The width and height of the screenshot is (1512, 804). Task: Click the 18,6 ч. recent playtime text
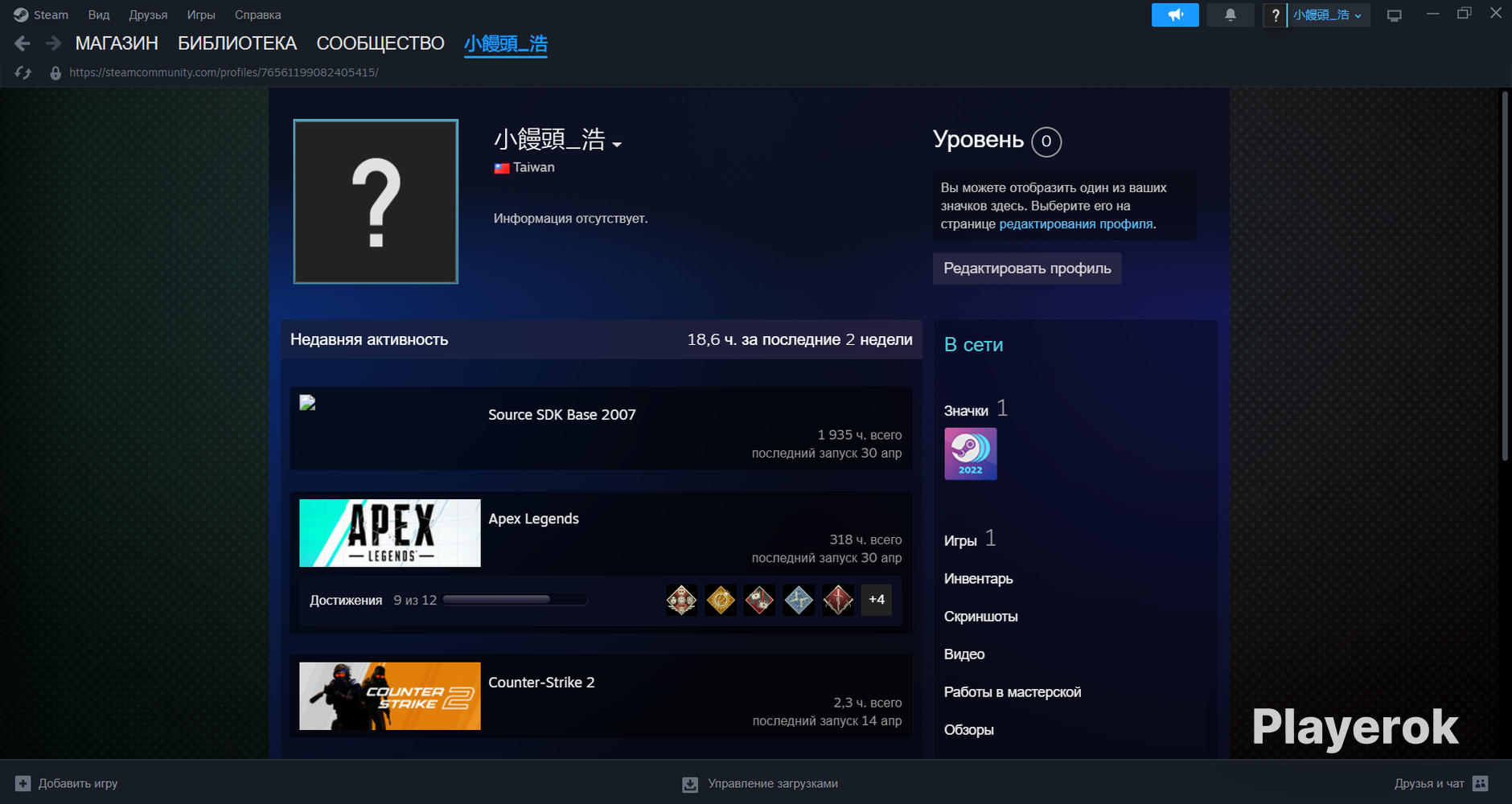tap(800, 340)
